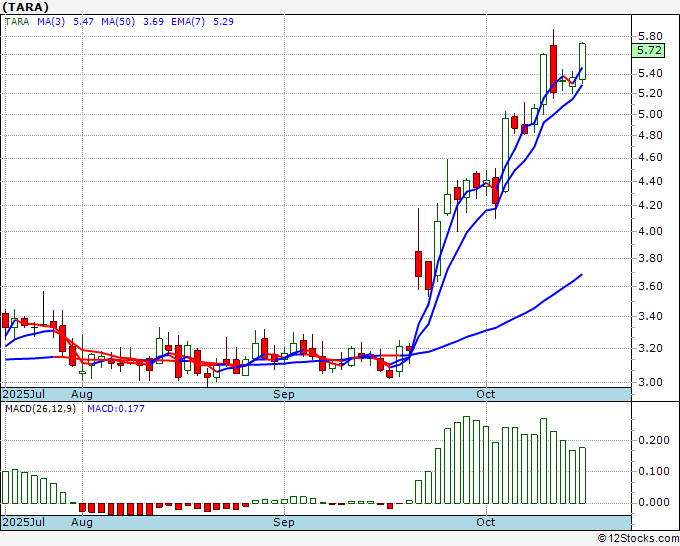Viewport: 680px width, 546px height.
Task: Click the 3.20 price axis label
Action: click(x=650, y=348)
